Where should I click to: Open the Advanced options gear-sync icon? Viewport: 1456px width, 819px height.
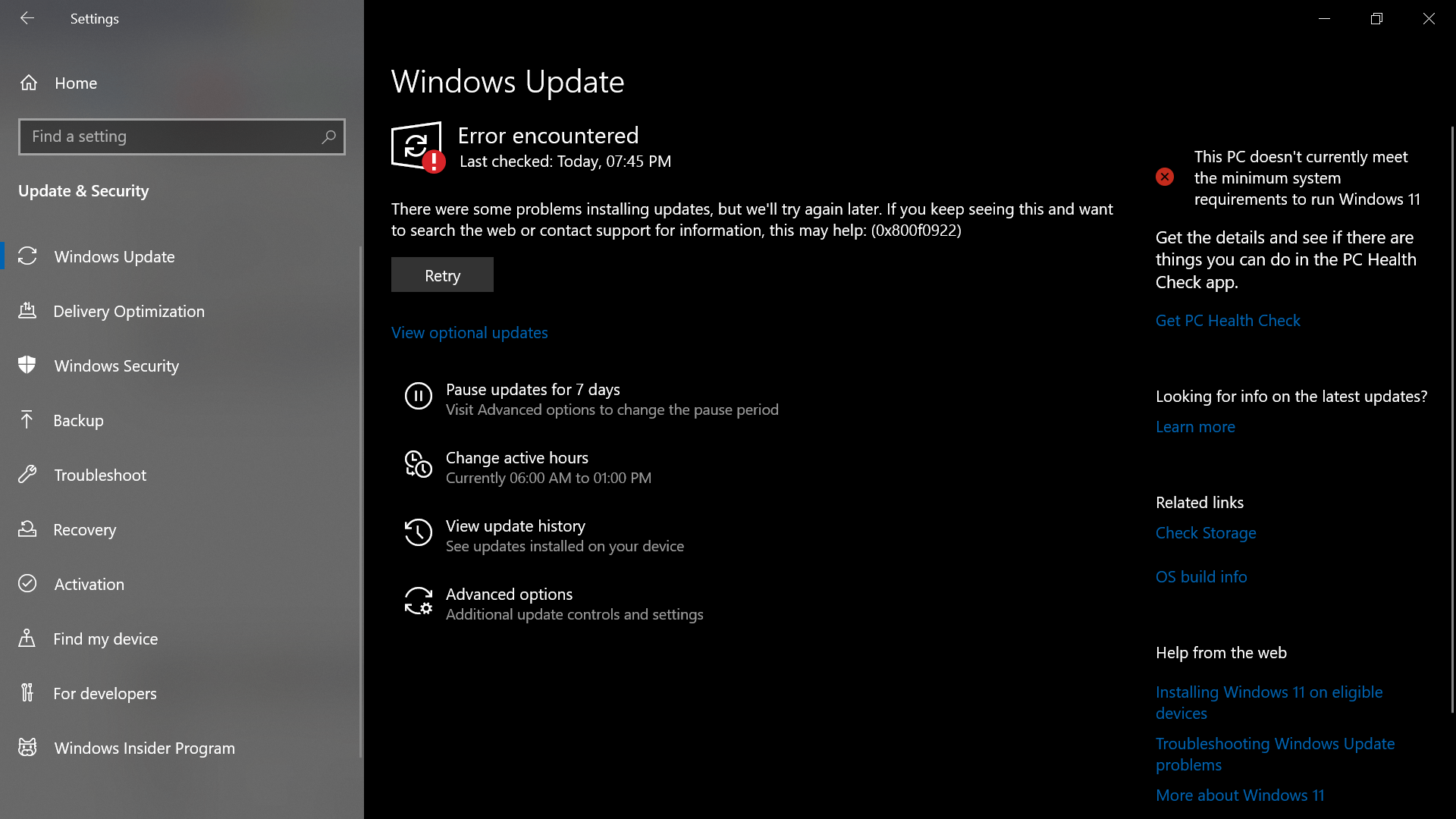click(x=419, y=601)
